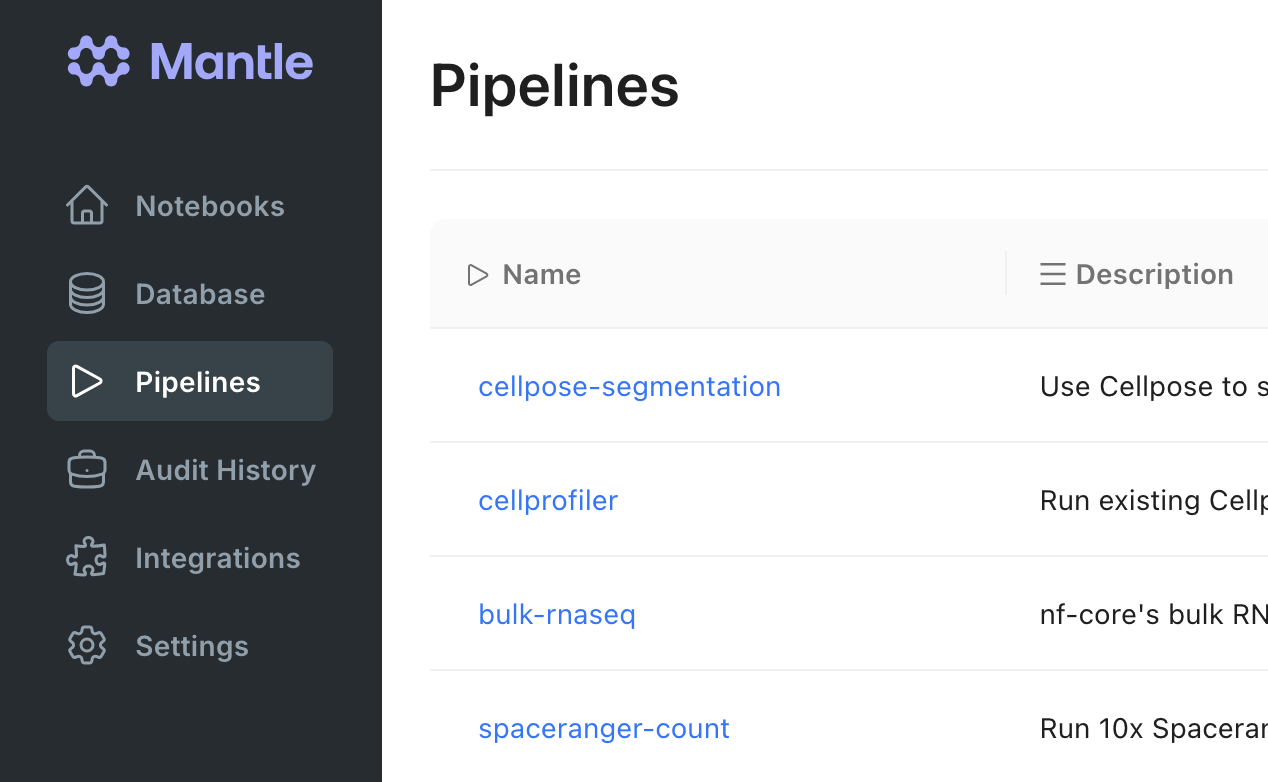
Task: Click the Notebooks house icon
Action: click(x=87, y=205)
